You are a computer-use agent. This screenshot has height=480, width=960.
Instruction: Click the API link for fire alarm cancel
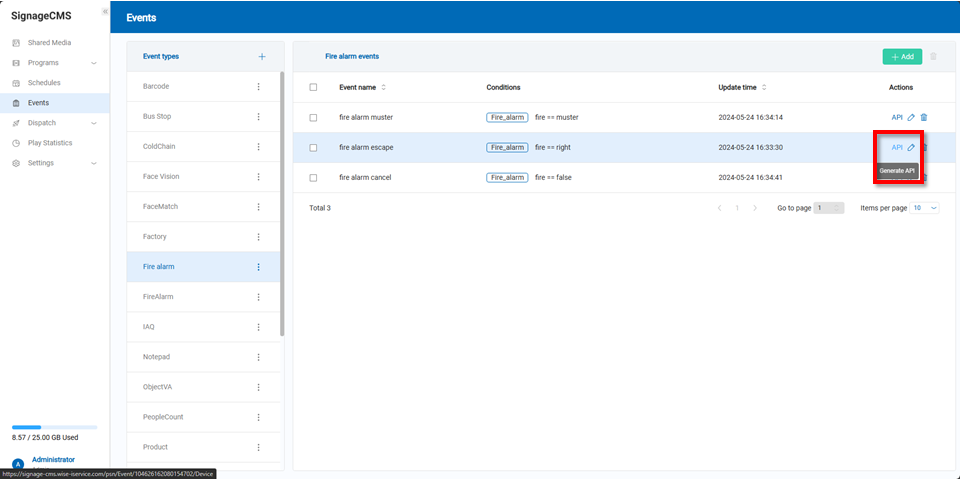(x=897, y=177)
